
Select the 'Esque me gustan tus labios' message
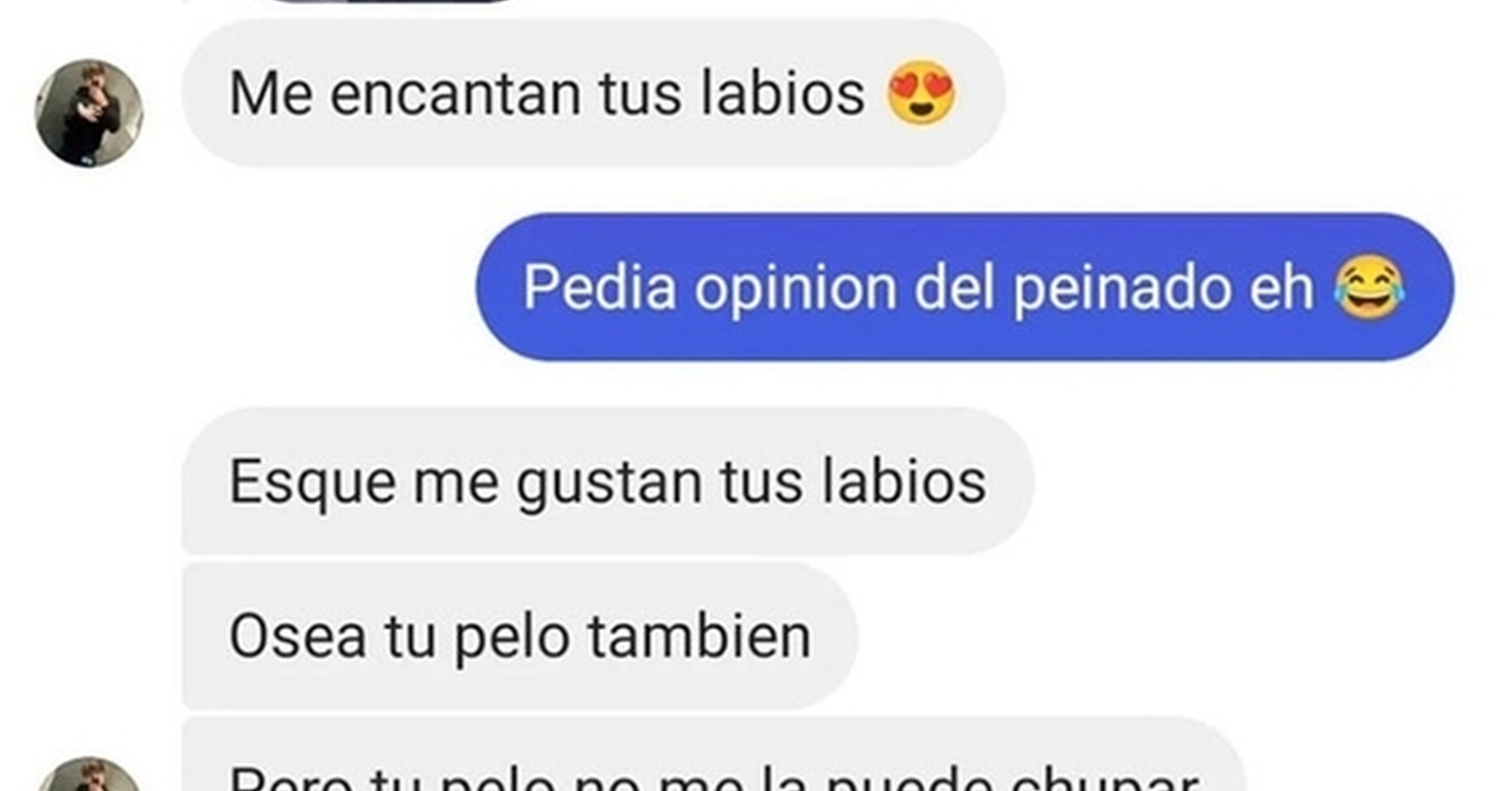608,481
